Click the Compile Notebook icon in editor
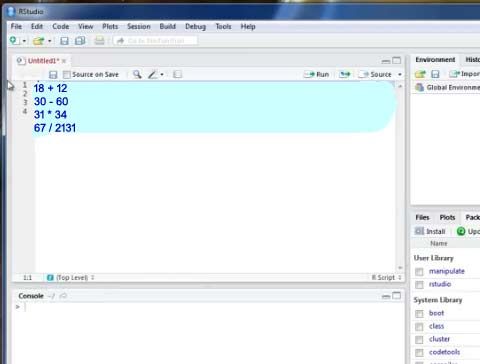480x364 pixels. tap(177, 74)
